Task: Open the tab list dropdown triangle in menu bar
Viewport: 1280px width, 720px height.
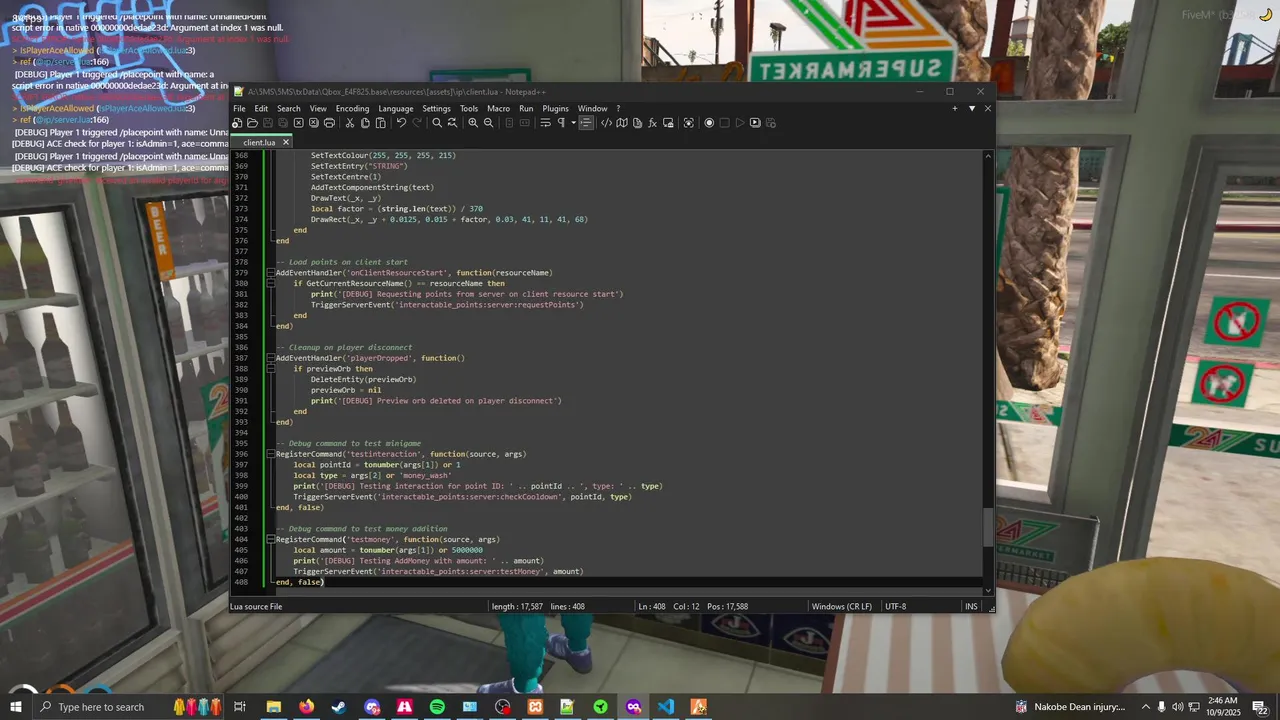Action: click(x=971, y=108)
